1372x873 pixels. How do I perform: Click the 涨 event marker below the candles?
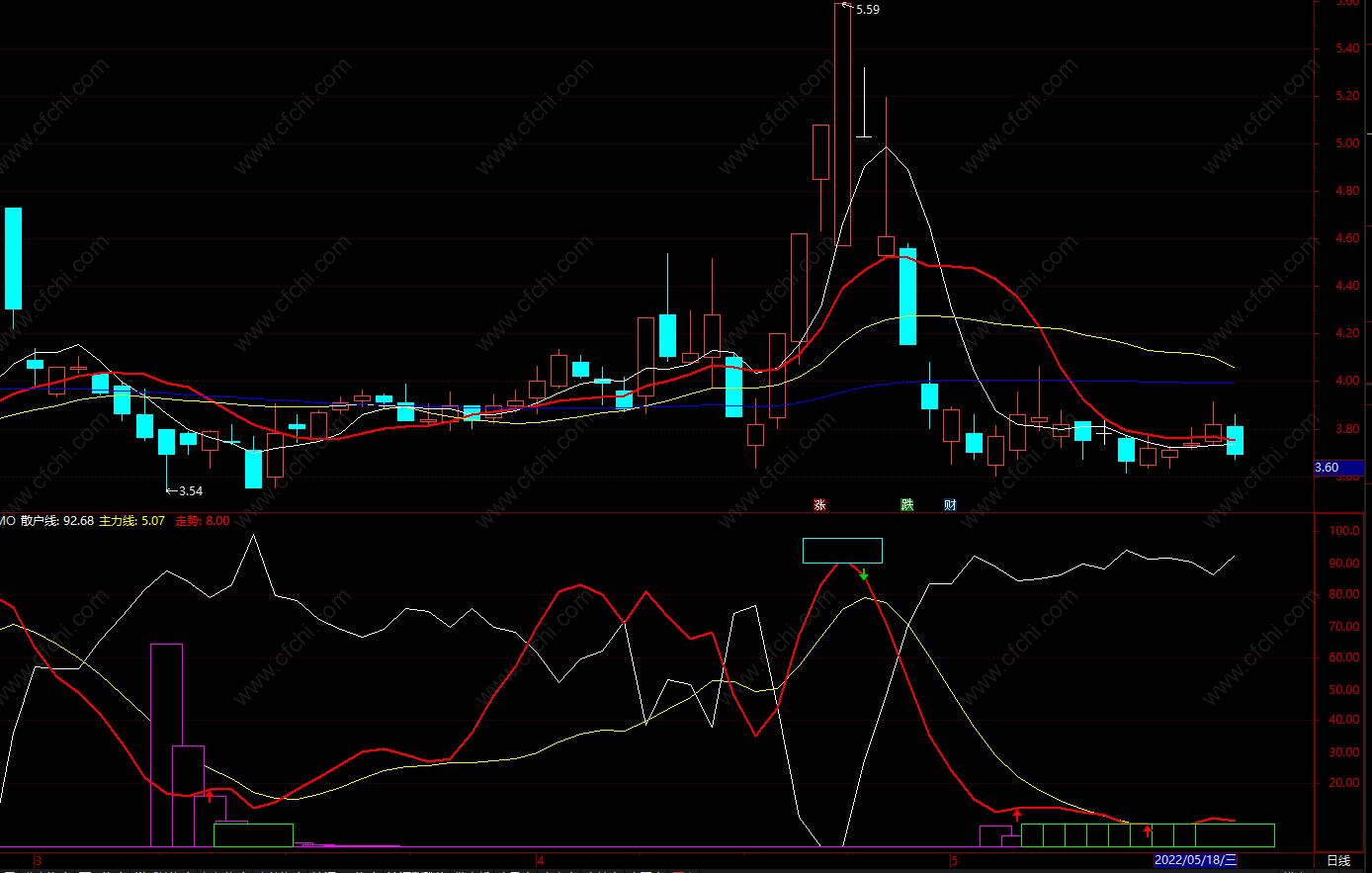click(819, 504)
